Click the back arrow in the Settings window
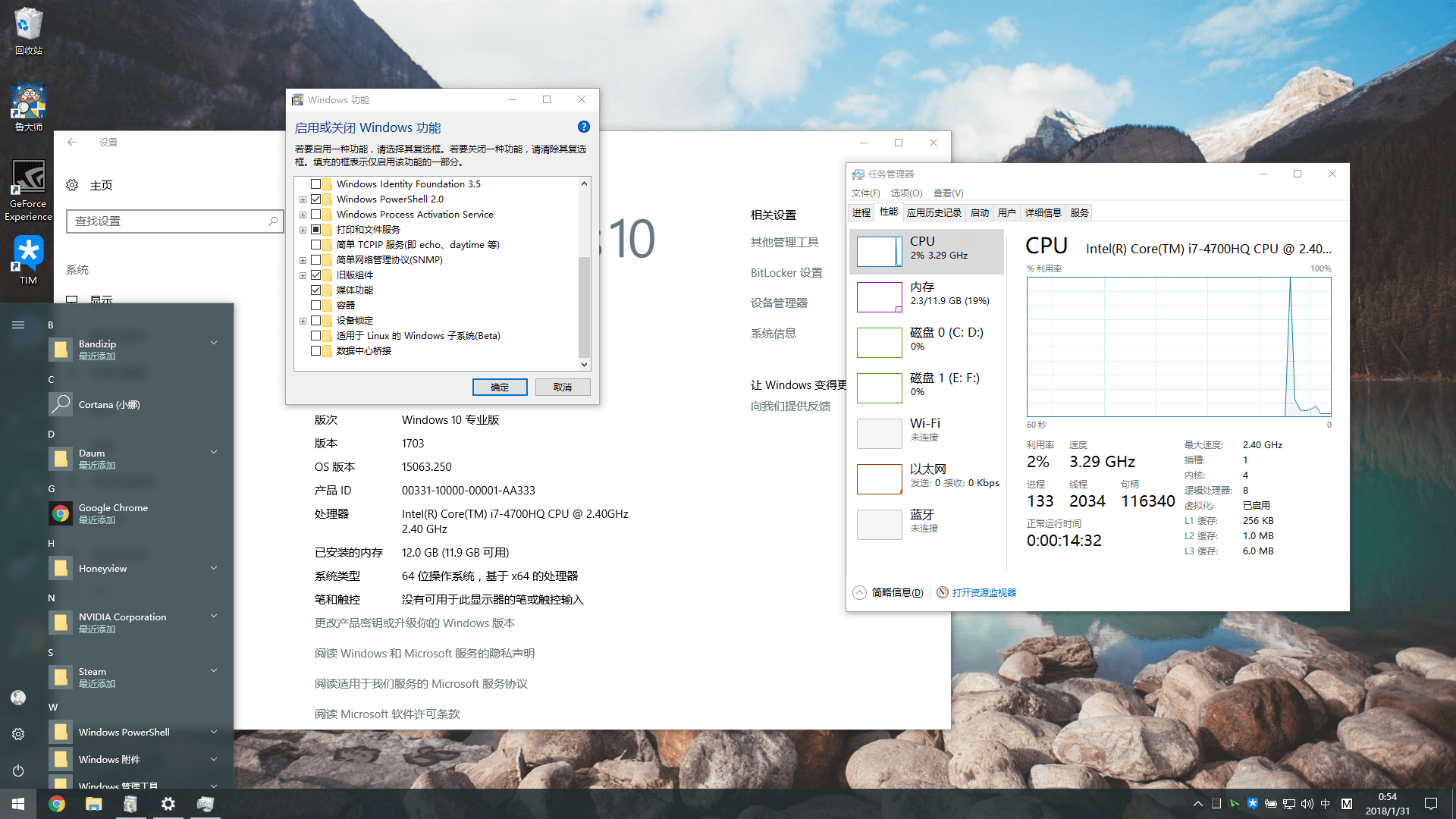The width and height of the screenshot is (1456, 819). [72, 142]
